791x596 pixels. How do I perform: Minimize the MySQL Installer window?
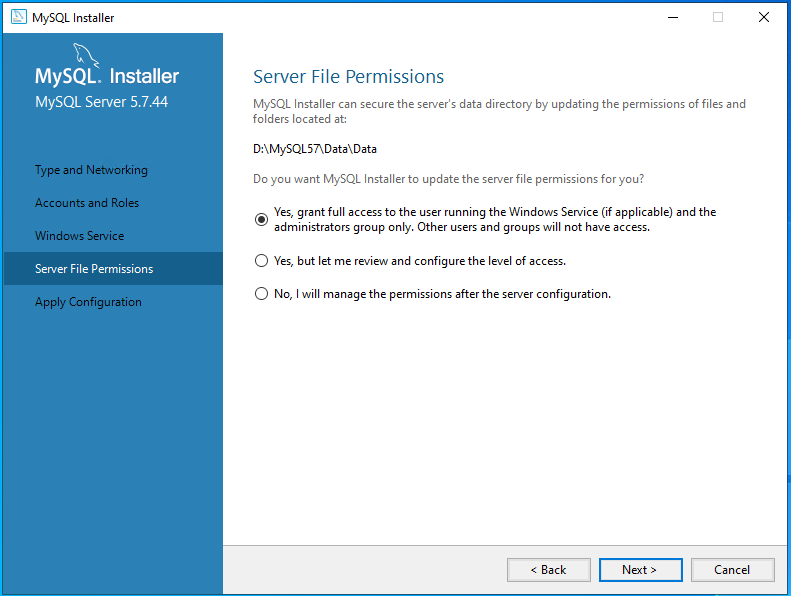click(x=673, y=17)
